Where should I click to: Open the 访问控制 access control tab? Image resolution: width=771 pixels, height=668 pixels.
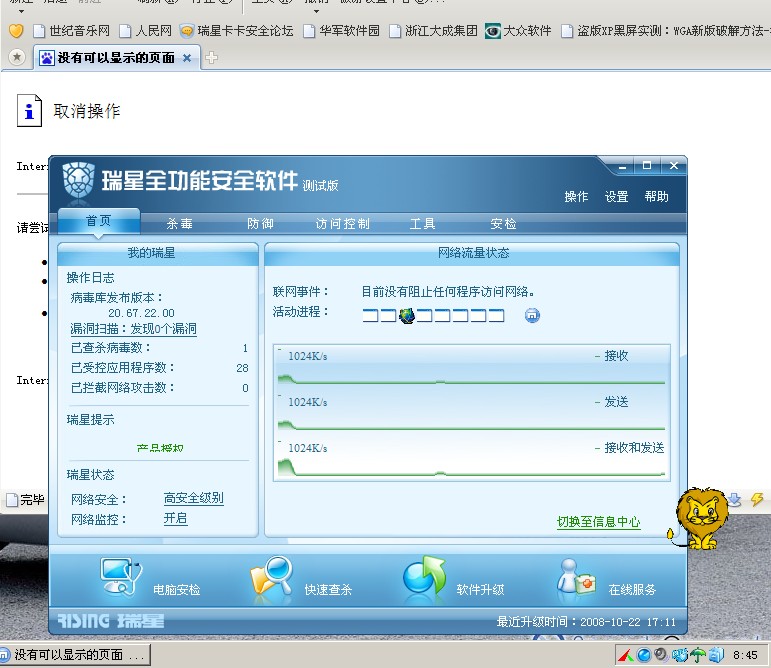coord(342,224)
